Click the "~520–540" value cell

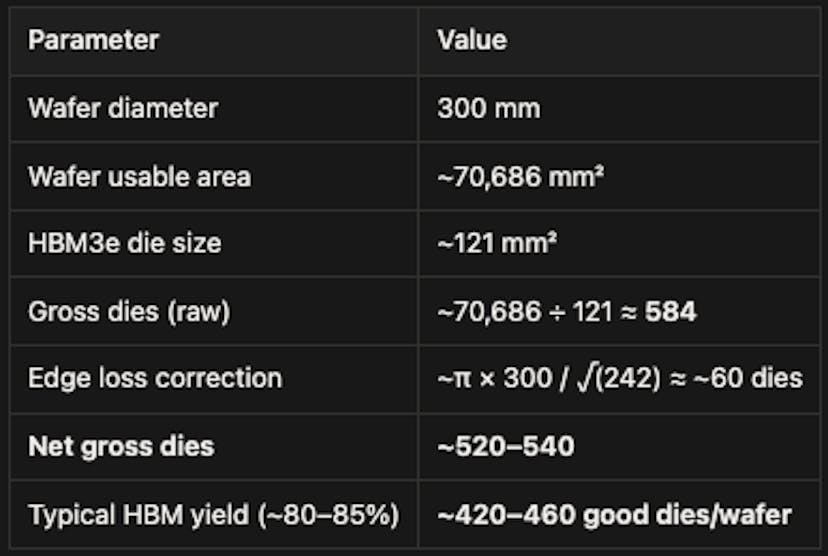(x=505, y=446)
